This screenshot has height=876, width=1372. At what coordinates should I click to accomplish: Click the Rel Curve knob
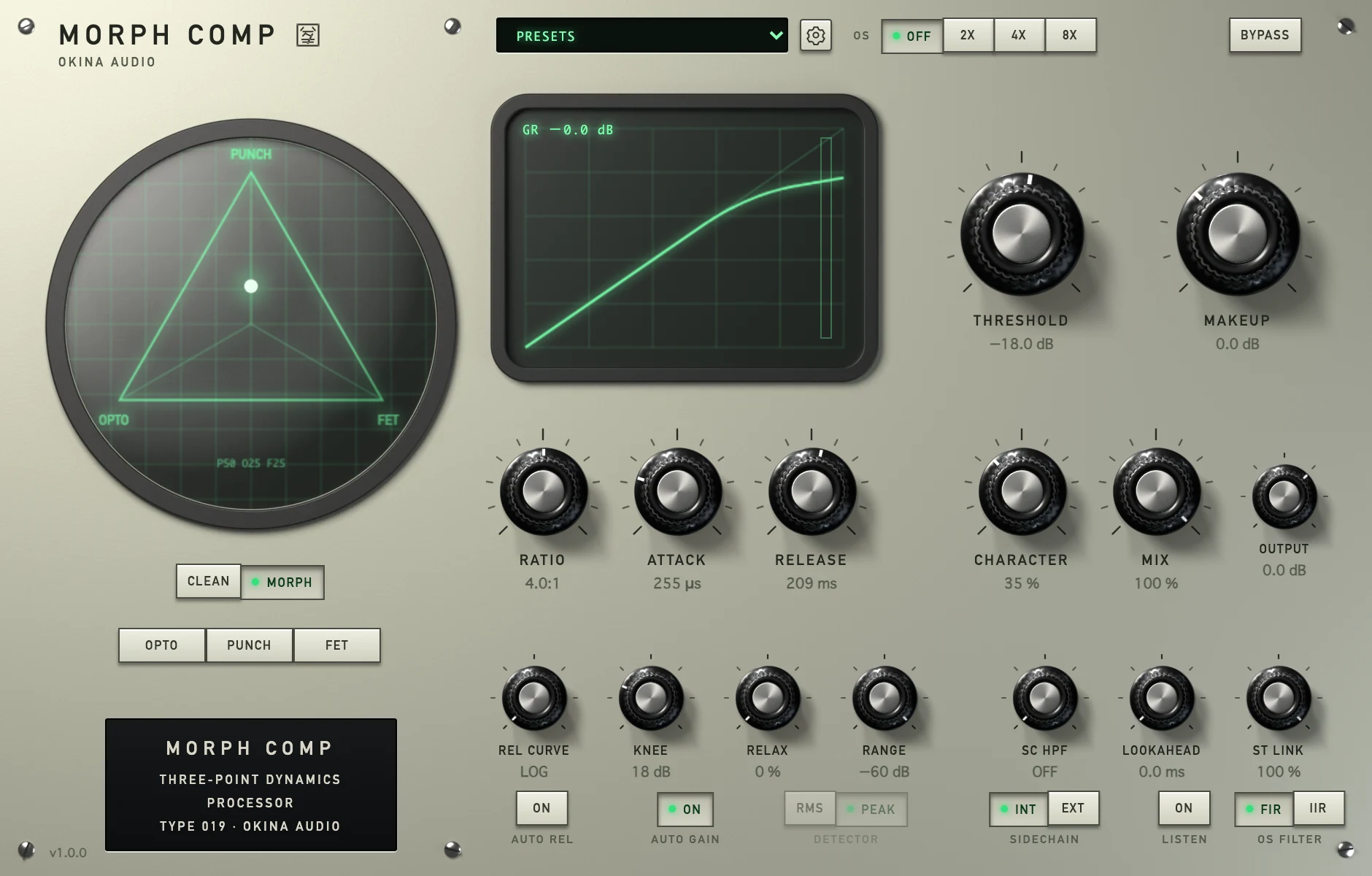click(534, 698)
